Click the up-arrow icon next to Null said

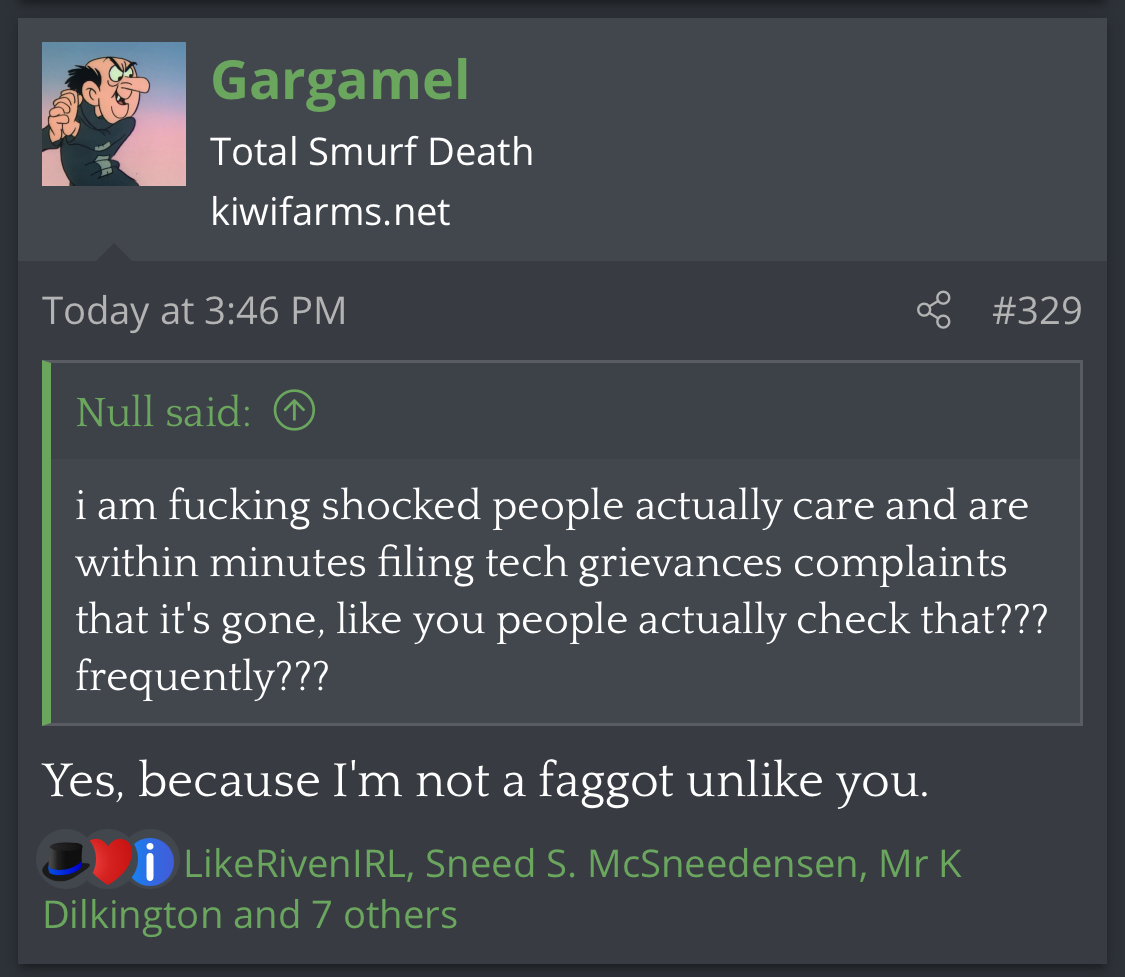294,410
